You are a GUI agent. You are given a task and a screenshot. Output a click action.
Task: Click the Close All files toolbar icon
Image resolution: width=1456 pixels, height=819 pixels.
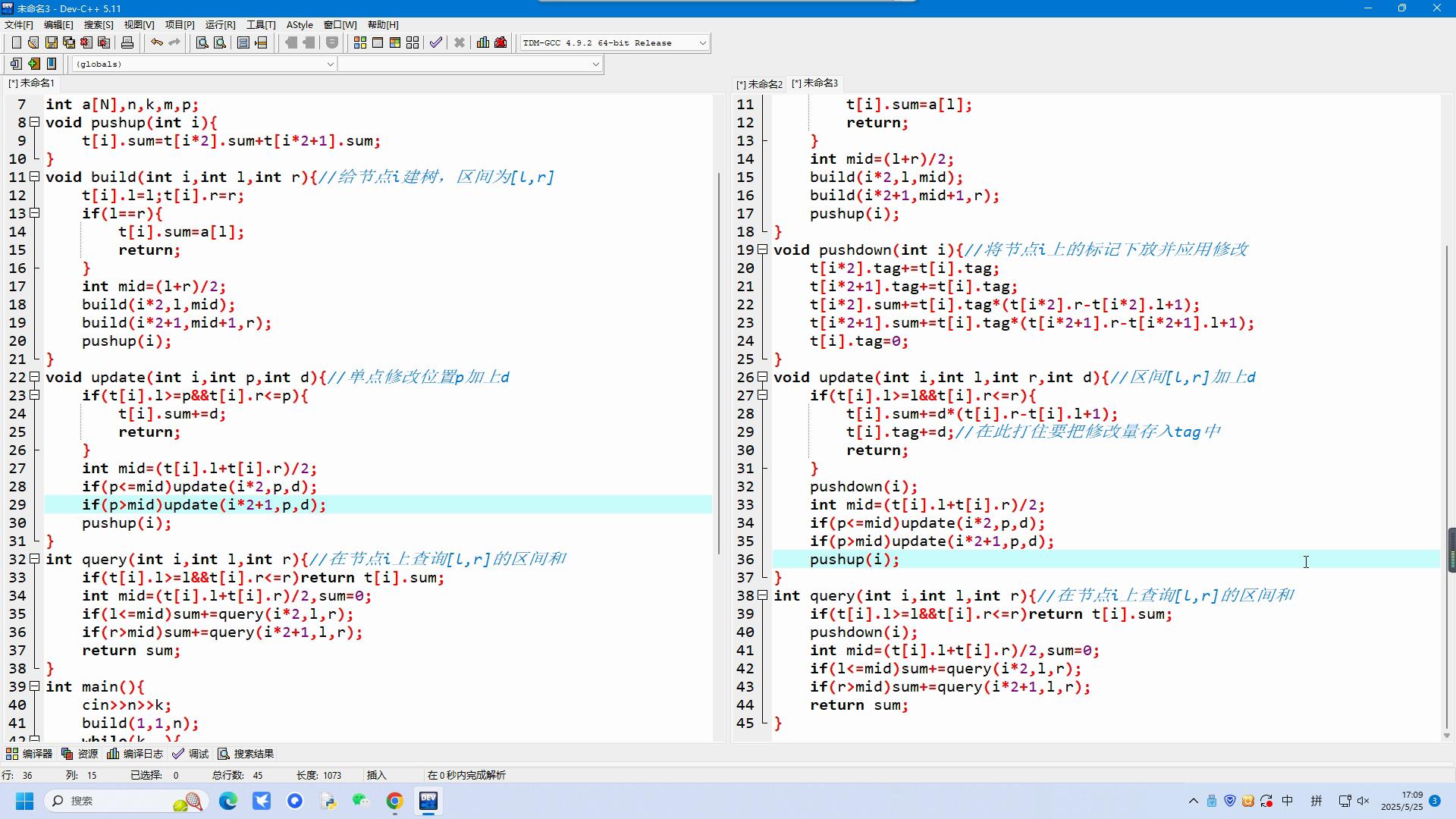coord(104,43)
